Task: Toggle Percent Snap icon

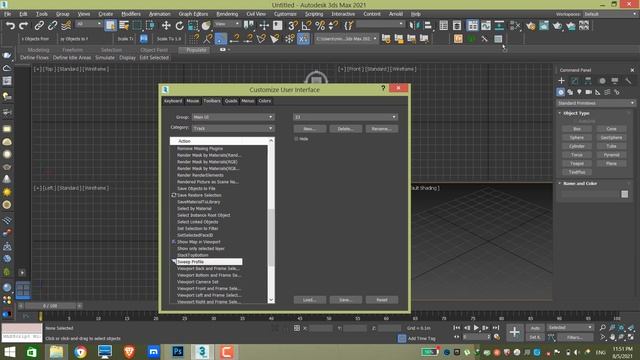Action: (x=320, y=26)
